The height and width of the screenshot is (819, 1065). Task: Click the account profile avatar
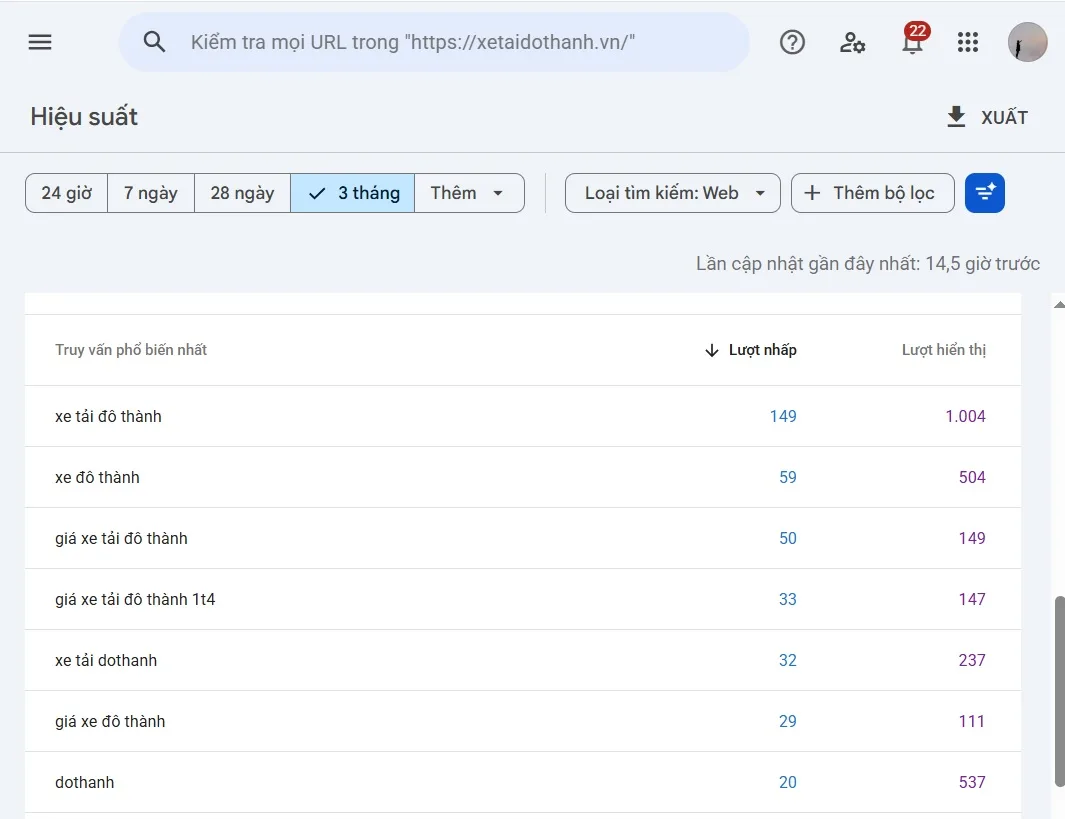[1027, 42]
